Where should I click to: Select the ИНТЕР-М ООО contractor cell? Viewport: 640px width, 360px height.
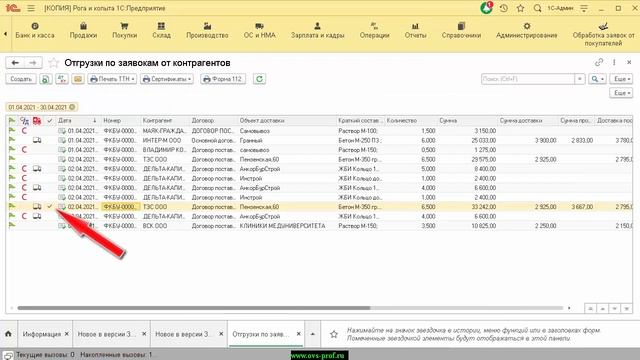(165, 140)
